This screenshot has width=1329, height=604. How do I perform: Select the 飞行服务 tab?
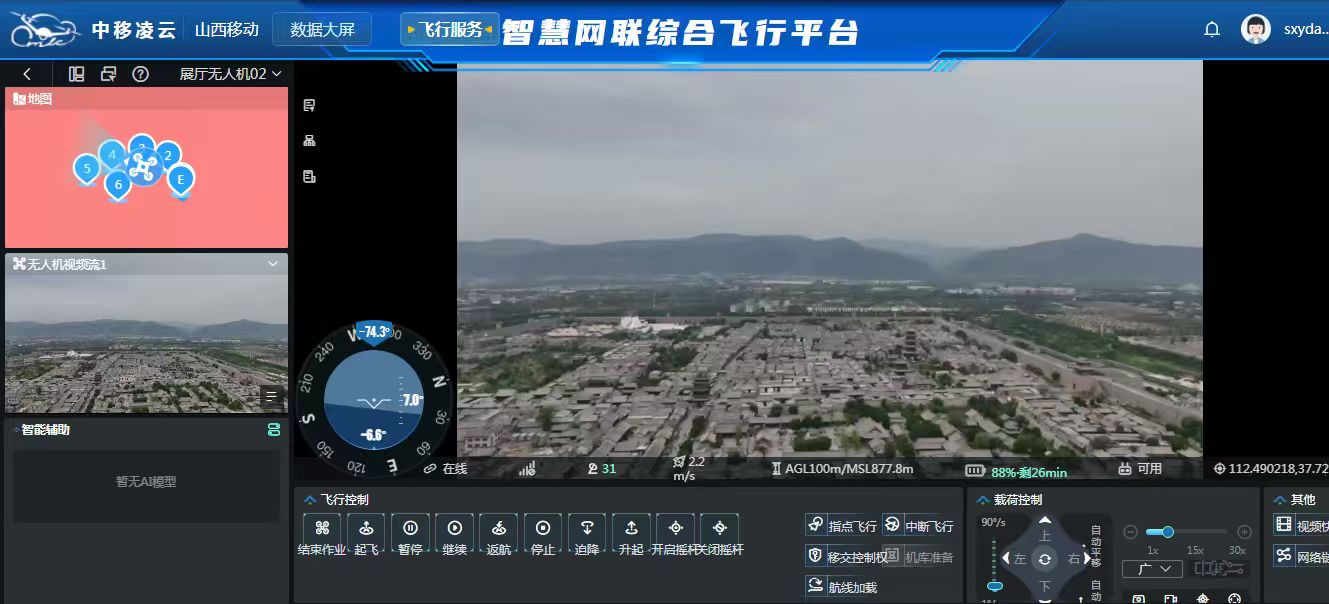tap(450, 29)
